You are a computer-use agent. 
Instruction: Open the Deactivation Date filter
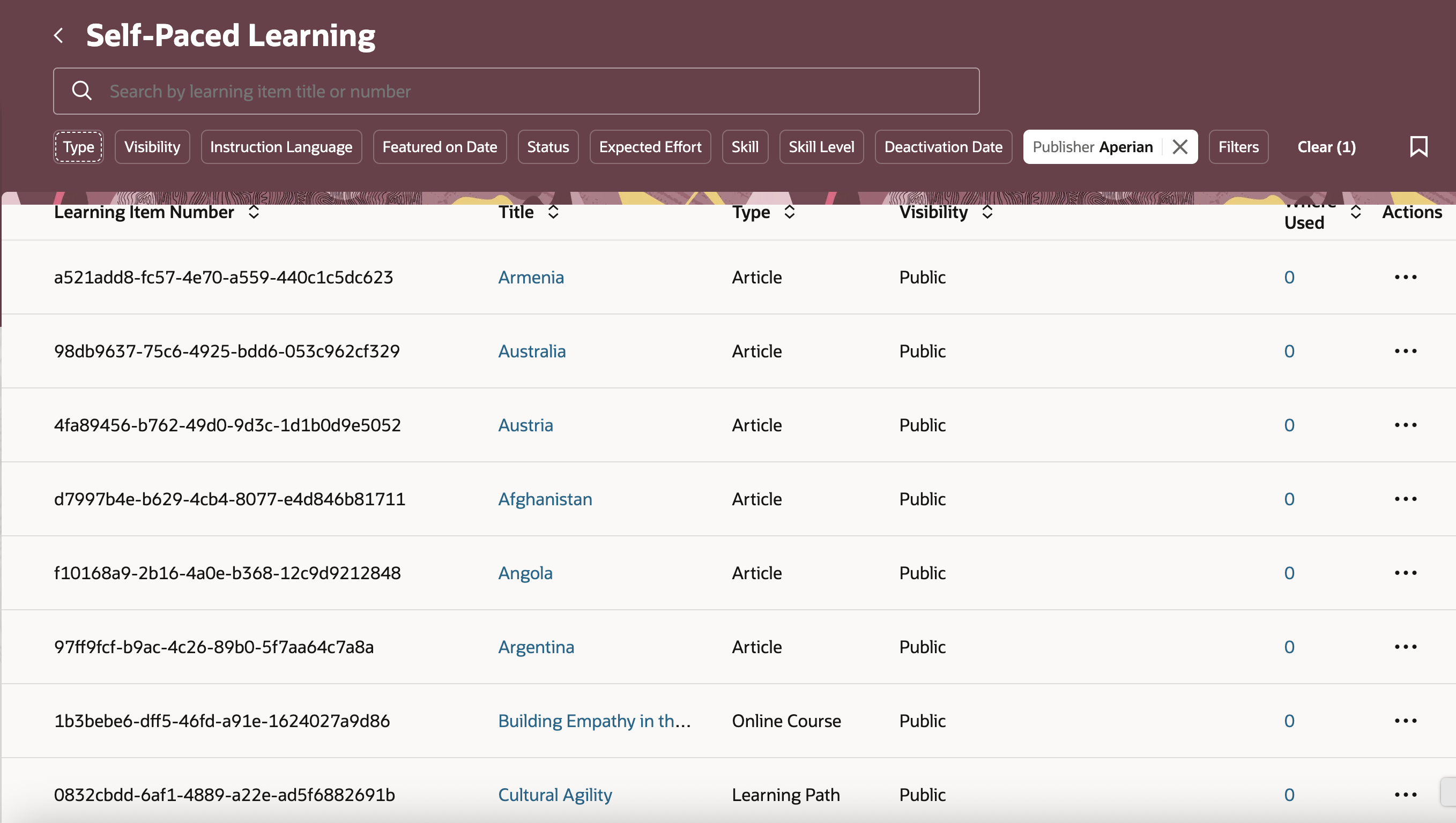(942, 147)
